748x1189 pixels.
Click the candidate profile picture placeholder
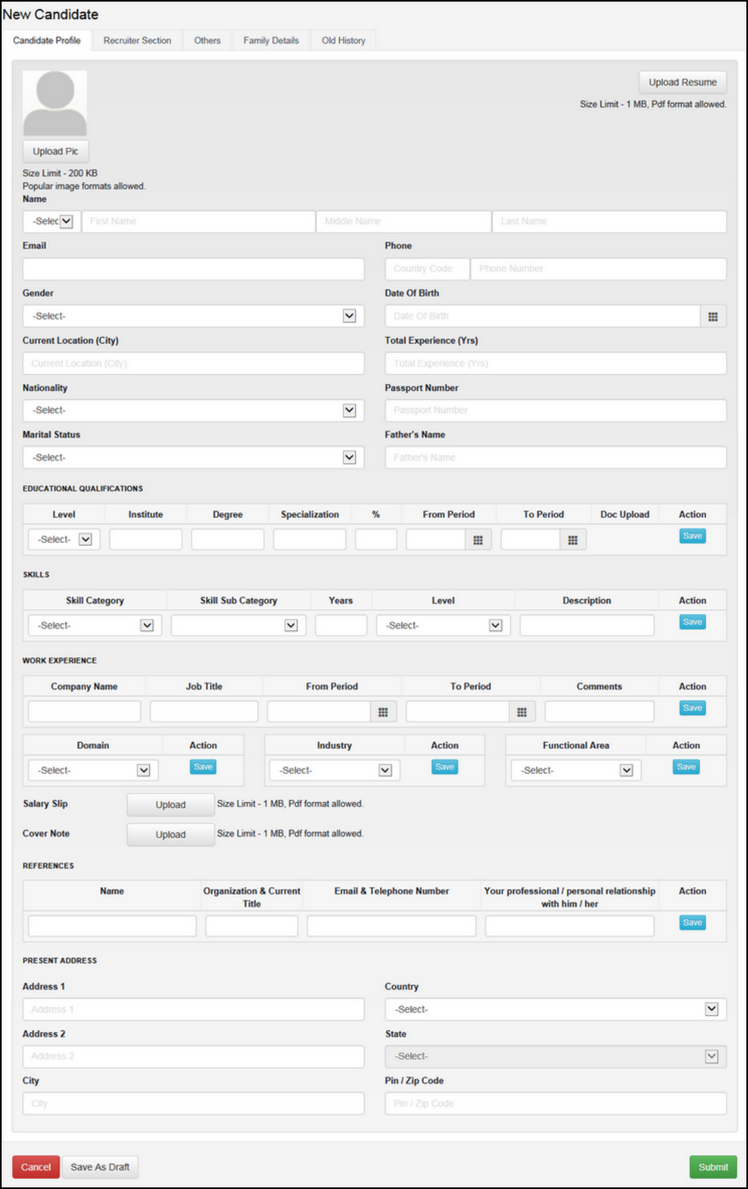coord(55,103)
